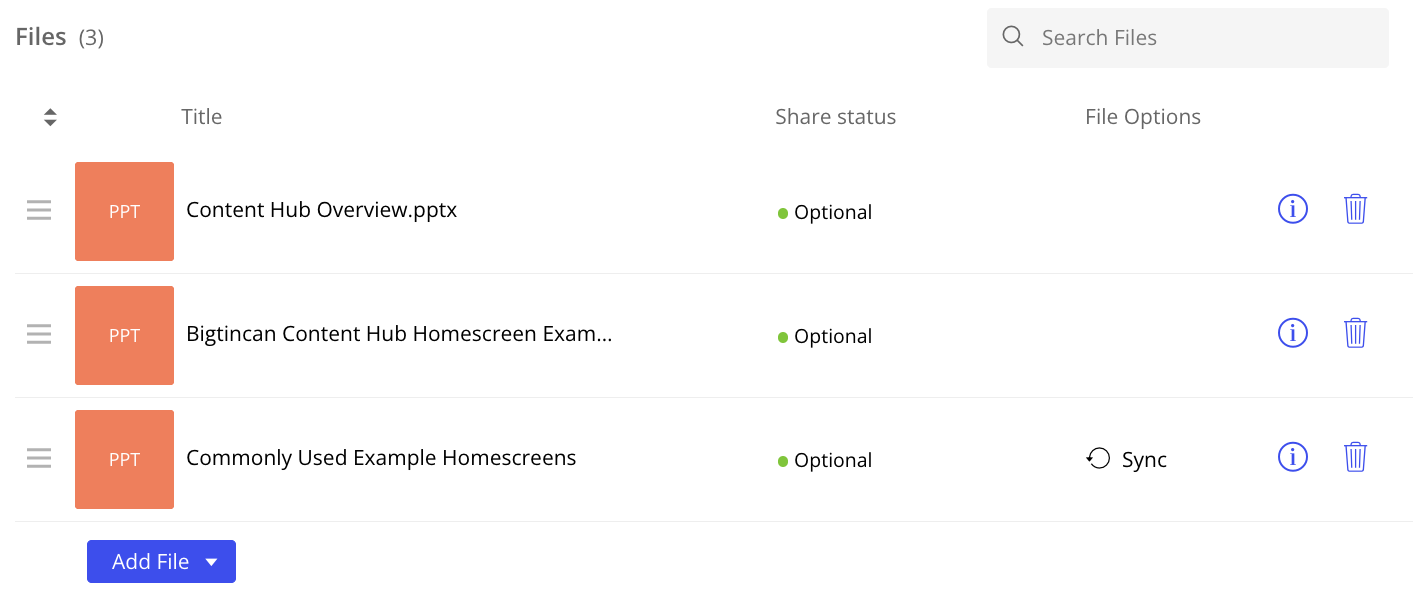Open info for Commonly Used Example Homescreens

point(1293,457)
